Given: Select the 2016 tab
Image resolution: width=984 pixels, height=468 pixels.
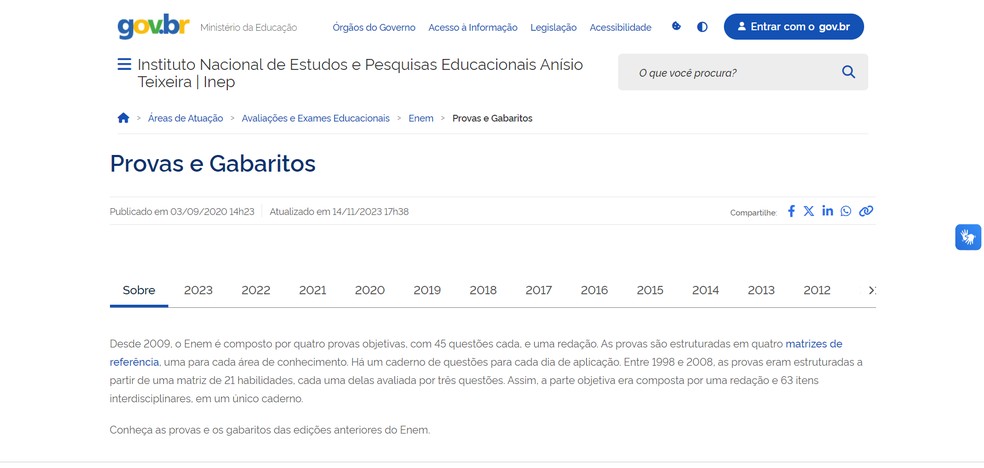Looking at the screenshot, I should pyautogui.click(x=594, y=290).
